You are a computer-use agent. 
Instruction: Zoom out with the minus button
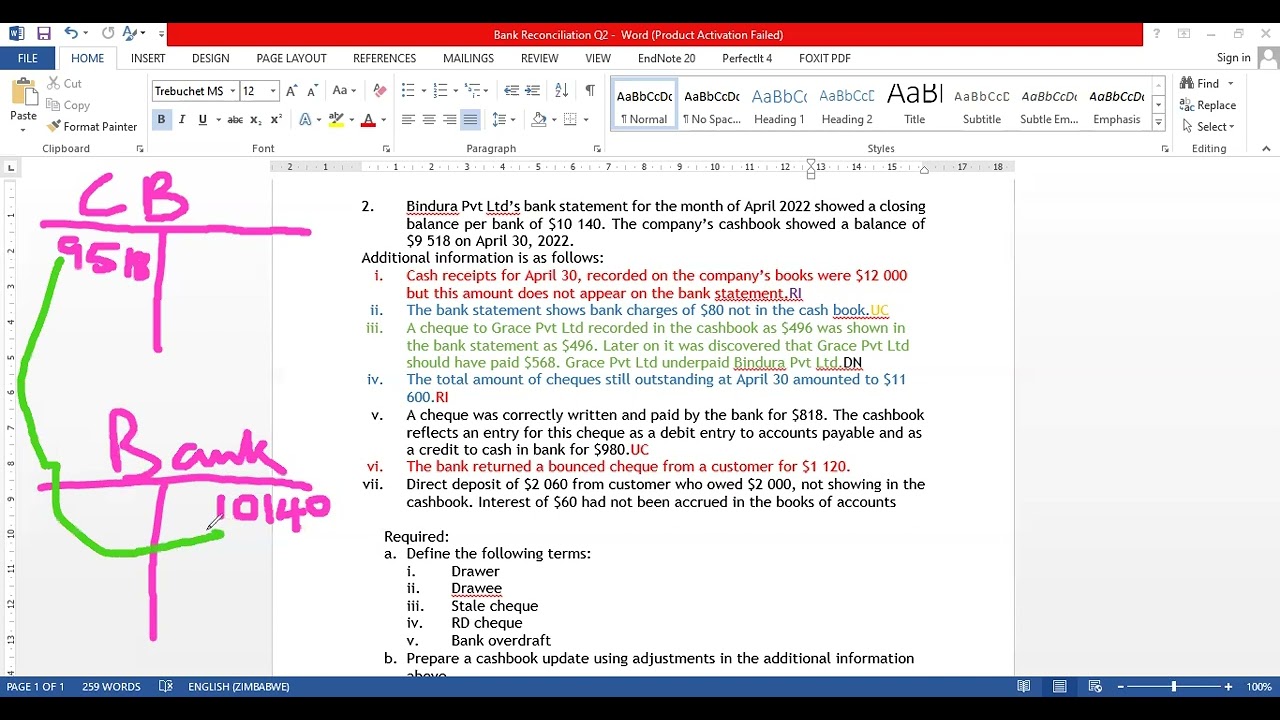click(x=1121, y=687)
